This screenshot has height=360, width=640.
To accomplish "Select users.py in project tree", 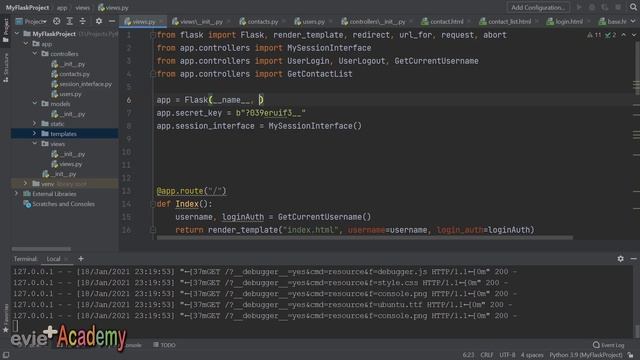I will click(67, 94).
